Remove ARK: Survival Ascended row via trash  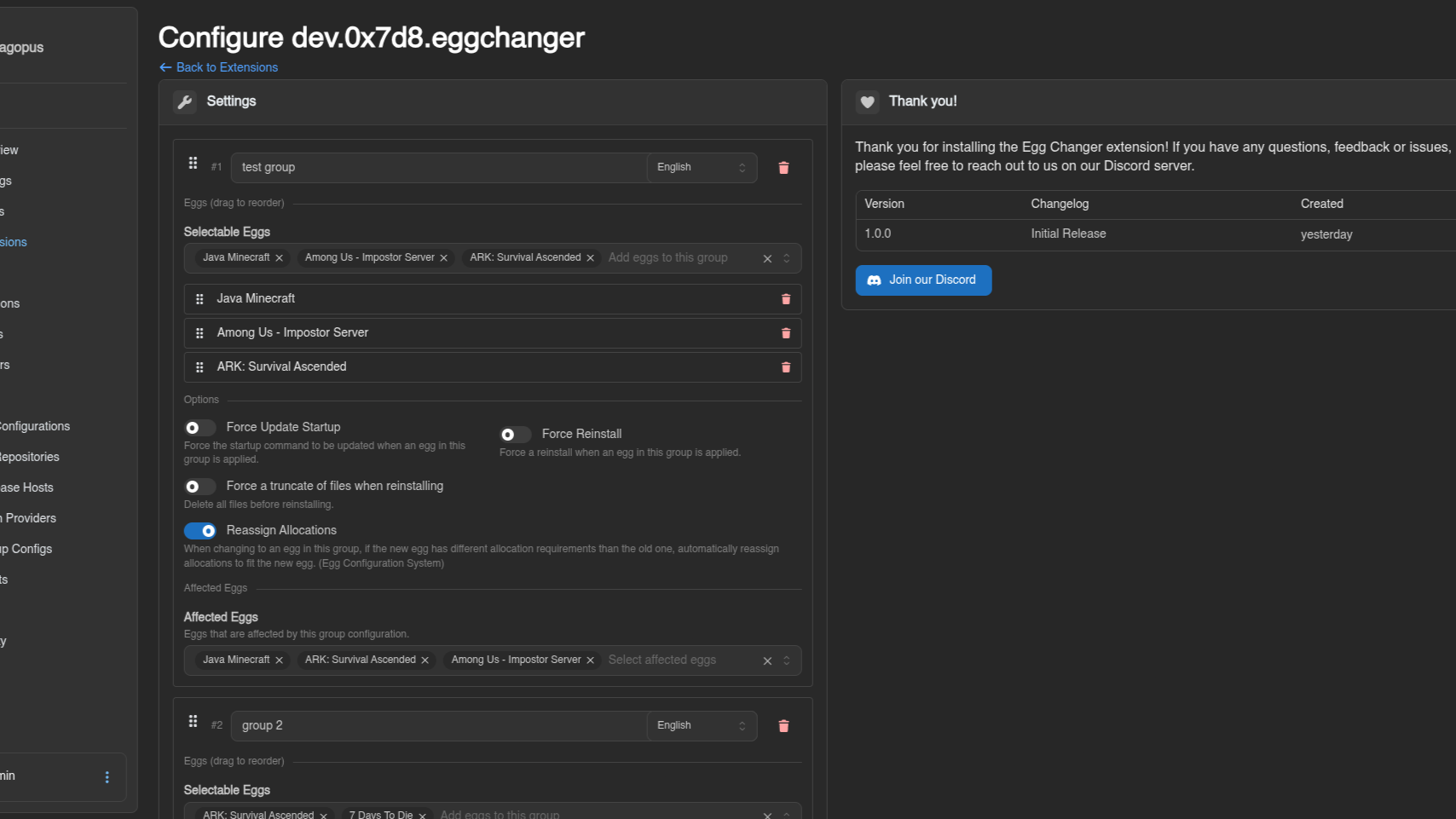786,367
